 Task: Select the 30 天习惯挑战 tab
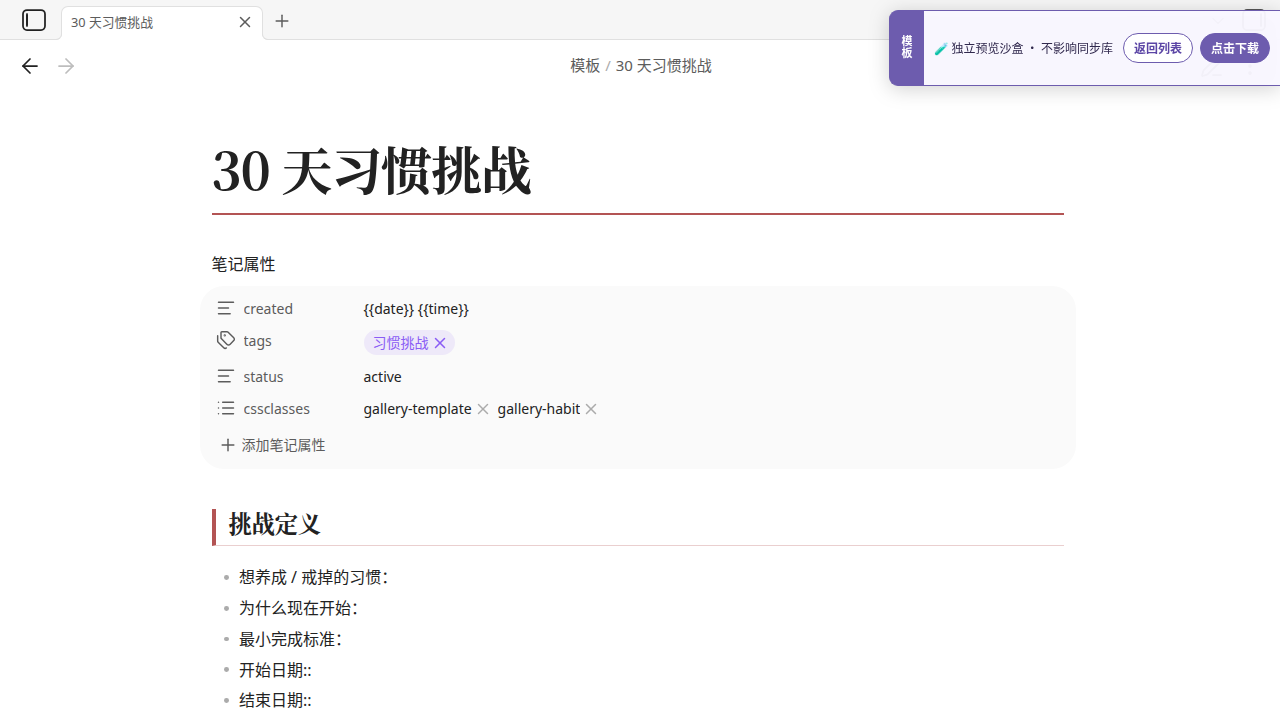(161, 22)
